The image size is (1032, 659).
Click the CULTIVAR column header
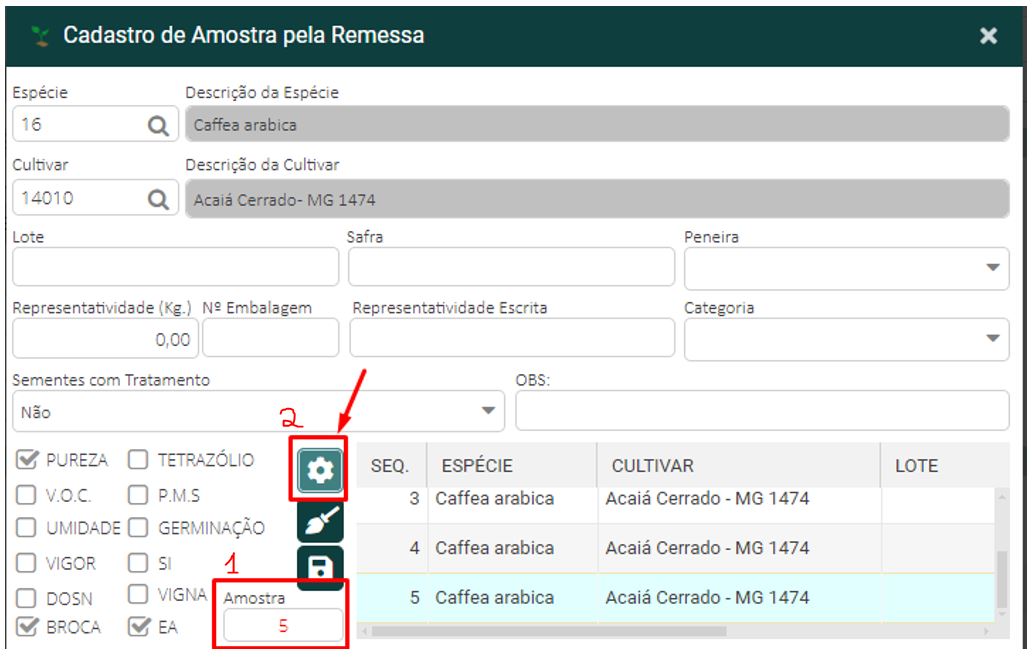[x=650, y=467]
